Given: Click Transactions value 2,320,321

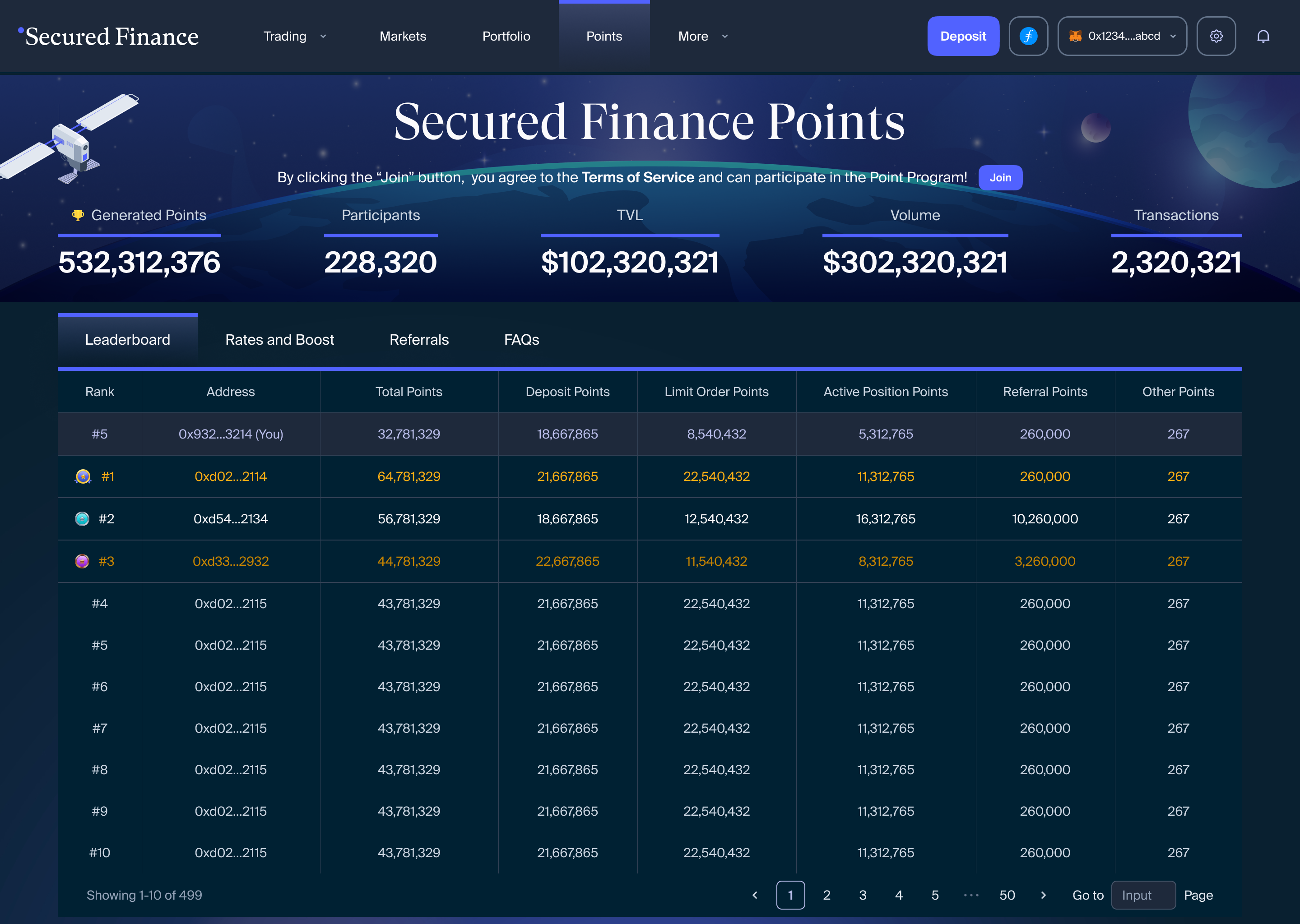Looking at the screenshot, I should point(1176,262).
